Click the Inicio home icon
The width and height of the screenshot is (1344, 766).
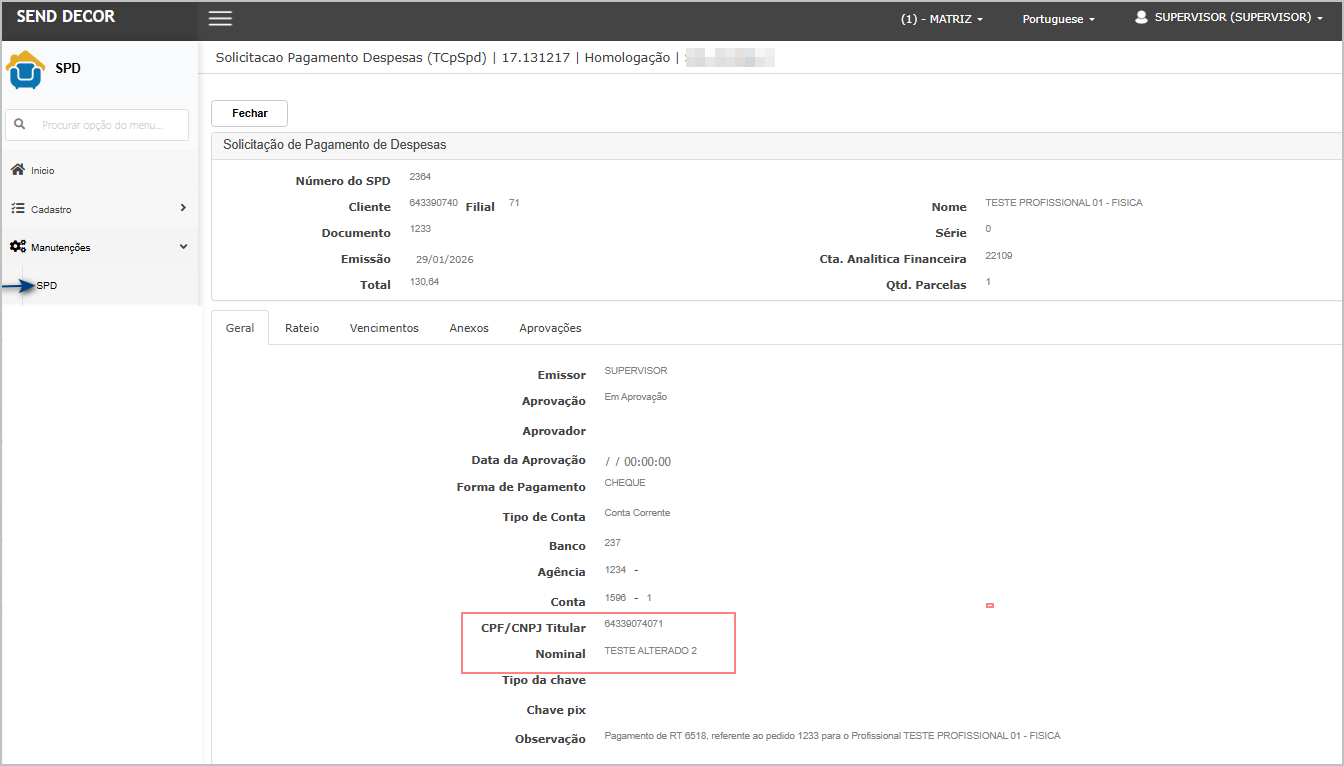(18, 170)
